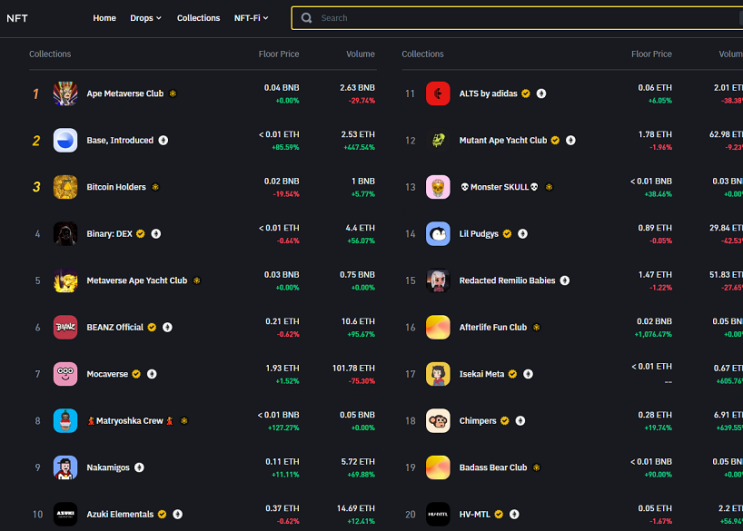Open the Base, Introduced collection link
This screenshot has width=743, height=531.
pyautogui.click(x=120, y=140)
